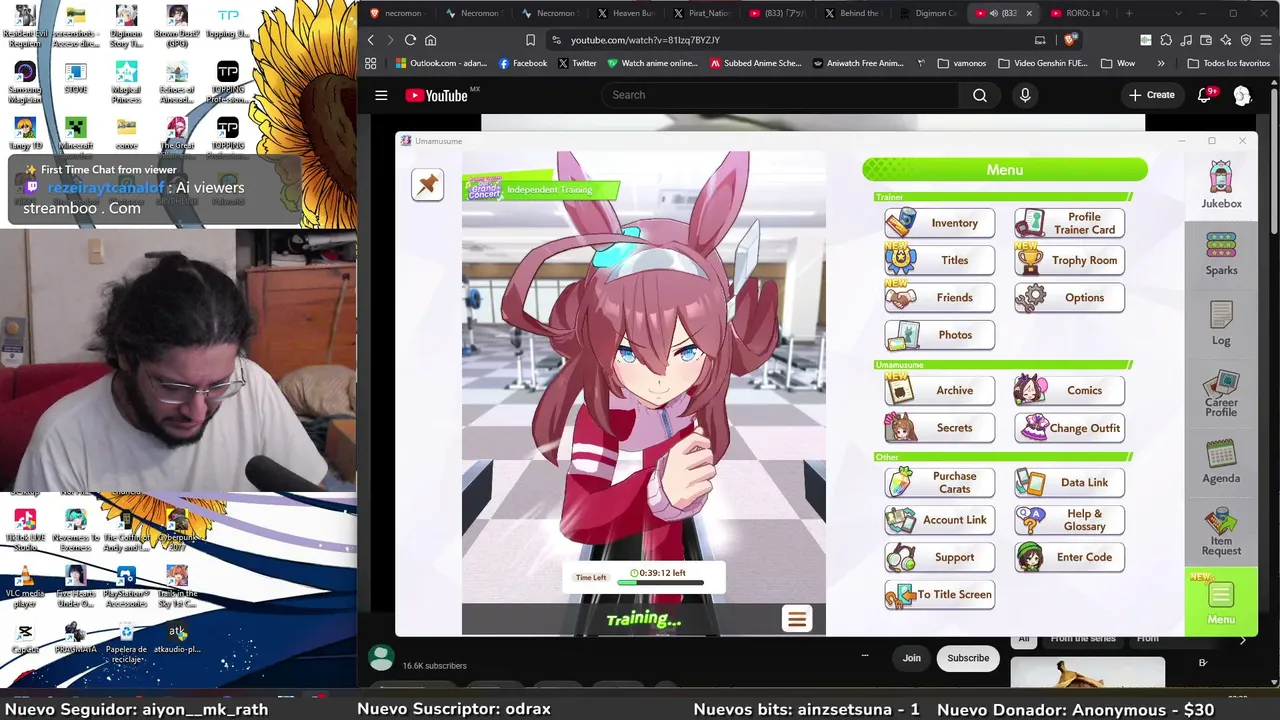Return To Title Screen
Image resolution: width=1280 pixels, height=720 pixels.
[940, 594]
